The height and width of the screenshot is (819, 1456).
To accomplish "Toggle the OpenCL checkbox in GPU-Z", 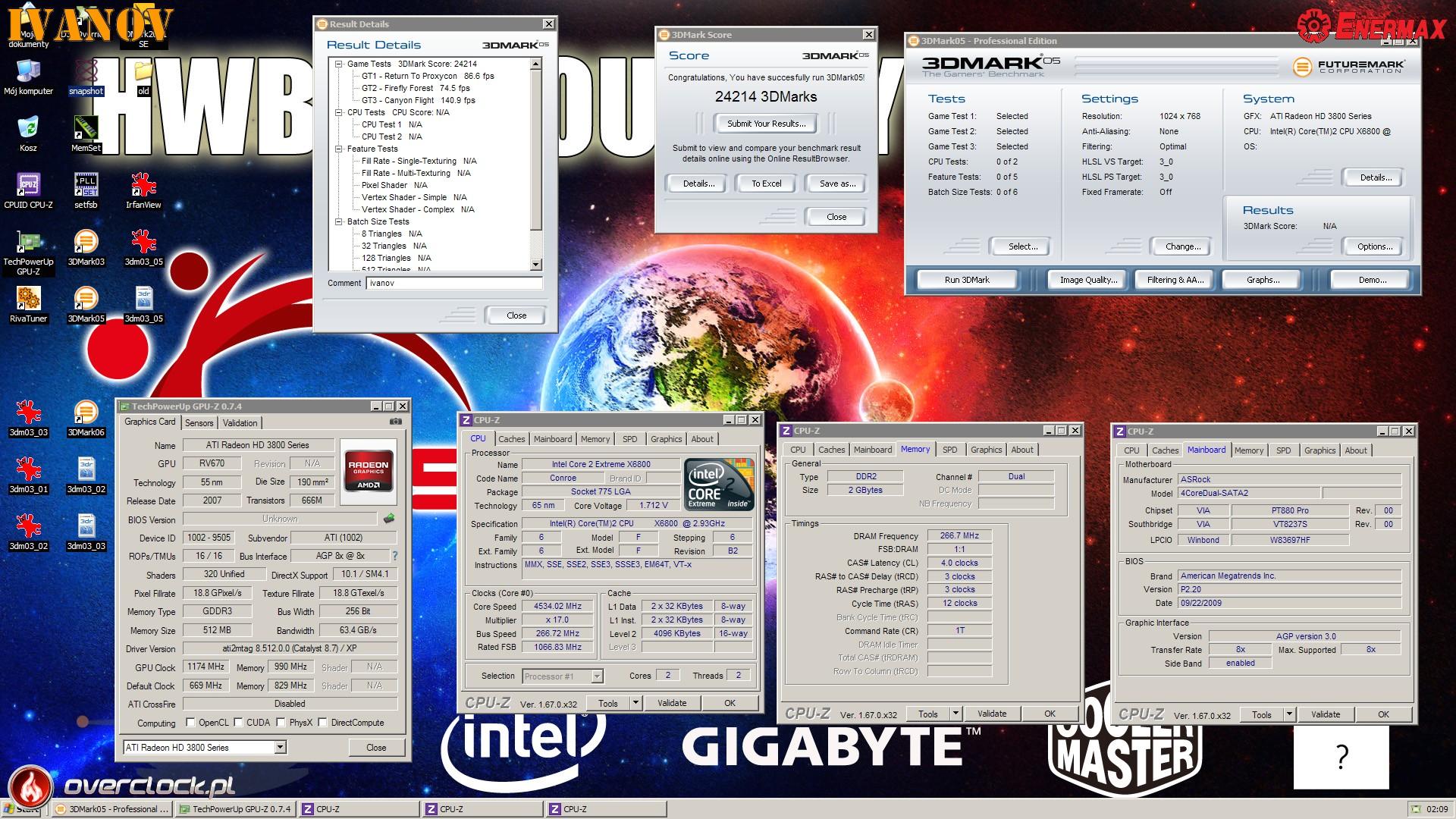I will 190,723.
